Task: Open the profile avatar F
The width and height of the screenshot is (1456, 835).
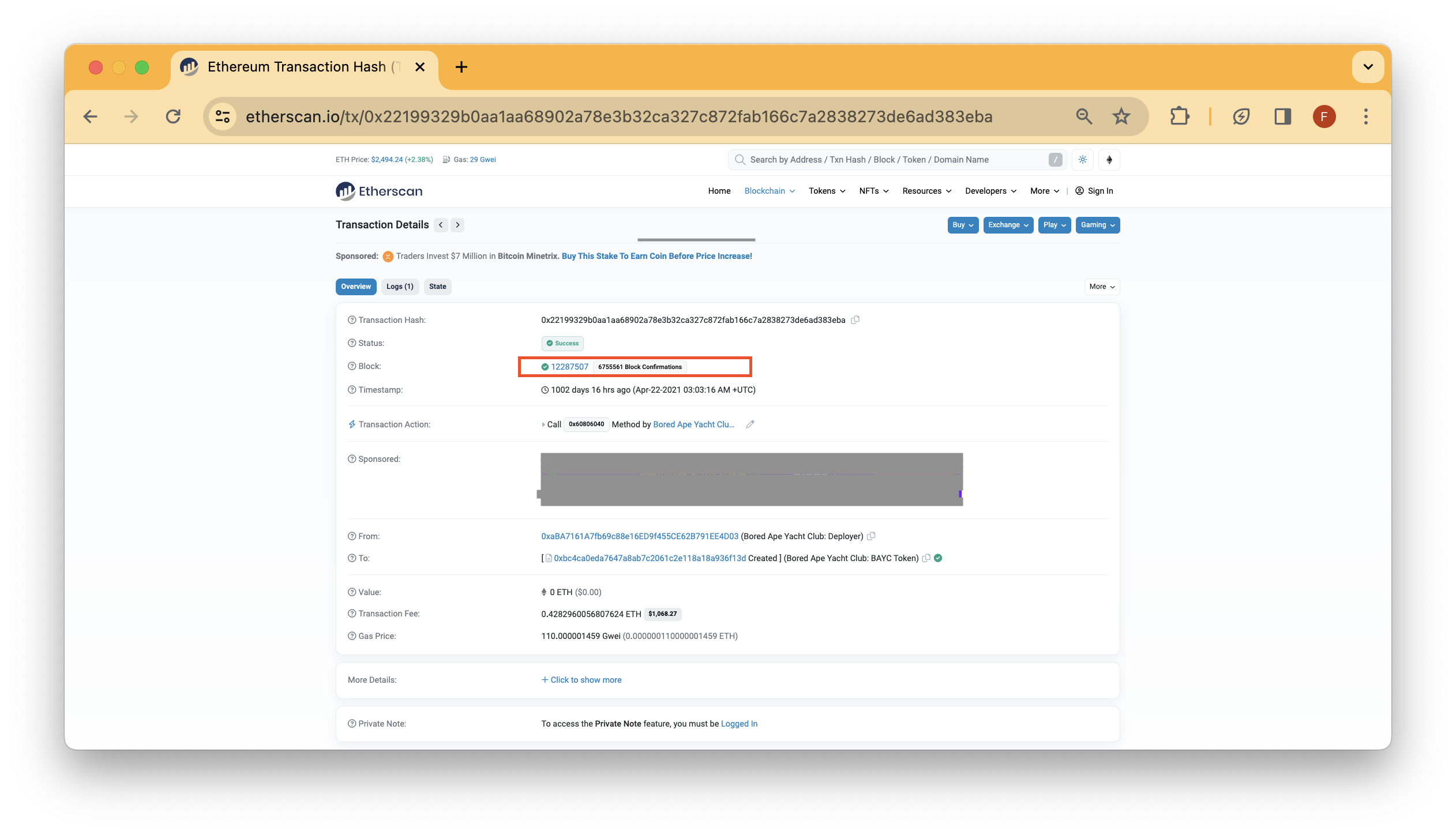Action: click(1324, 116)
